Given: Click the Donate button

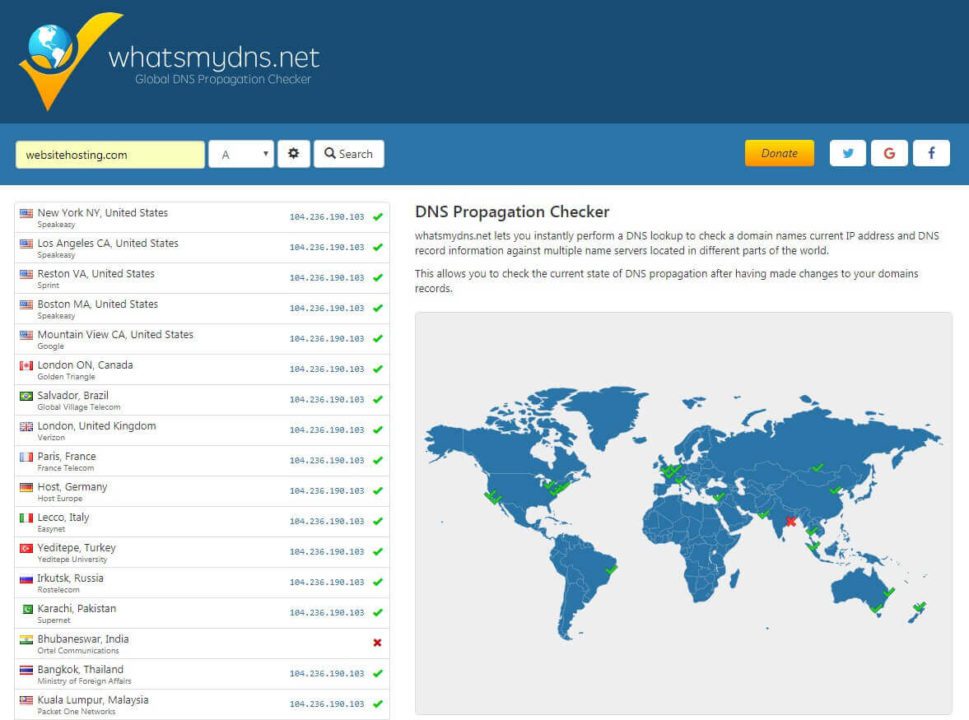Looking at the screenshot, I should [781, 153].
